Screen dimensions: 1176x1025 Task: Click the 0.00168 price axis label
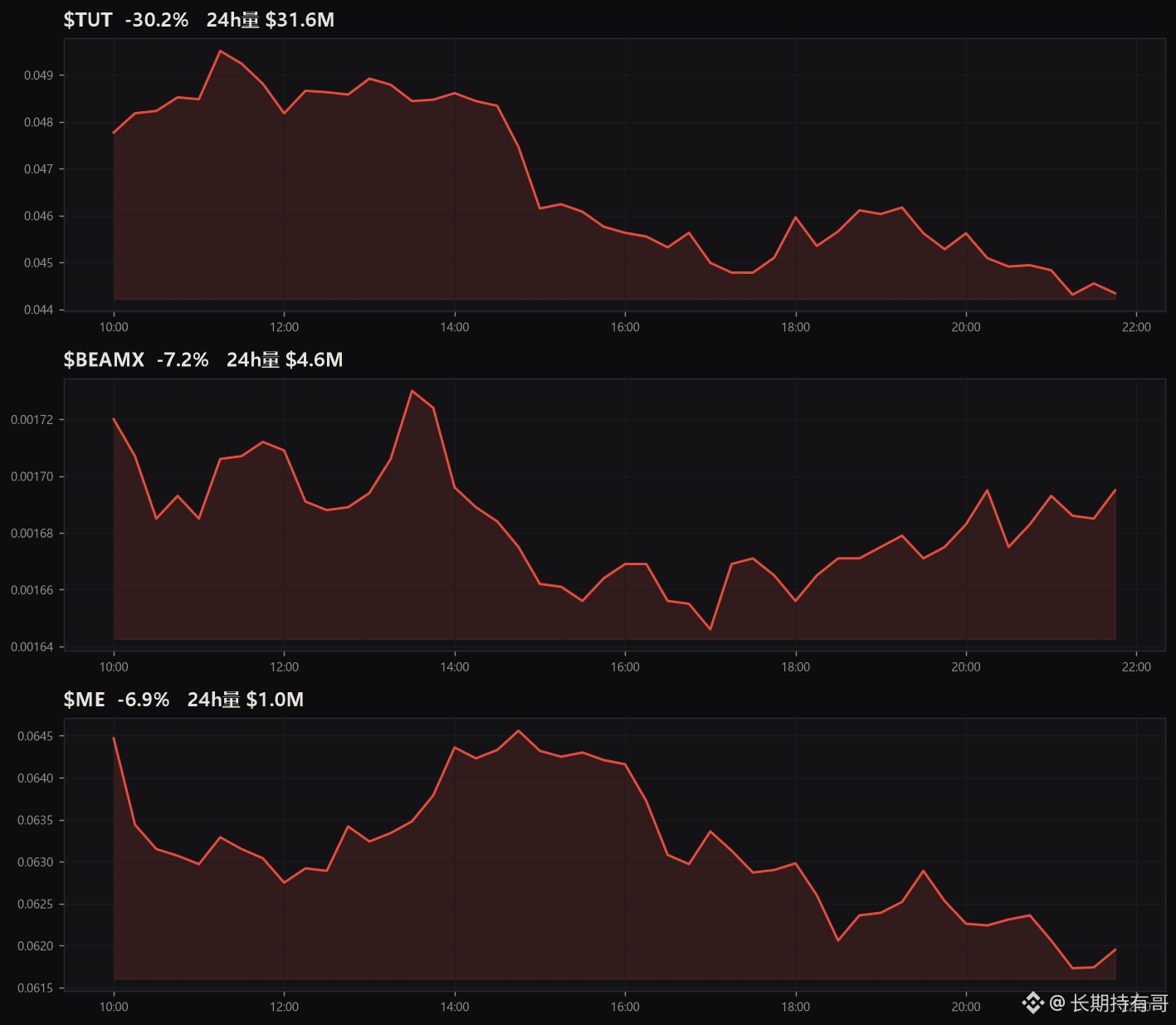32,533
